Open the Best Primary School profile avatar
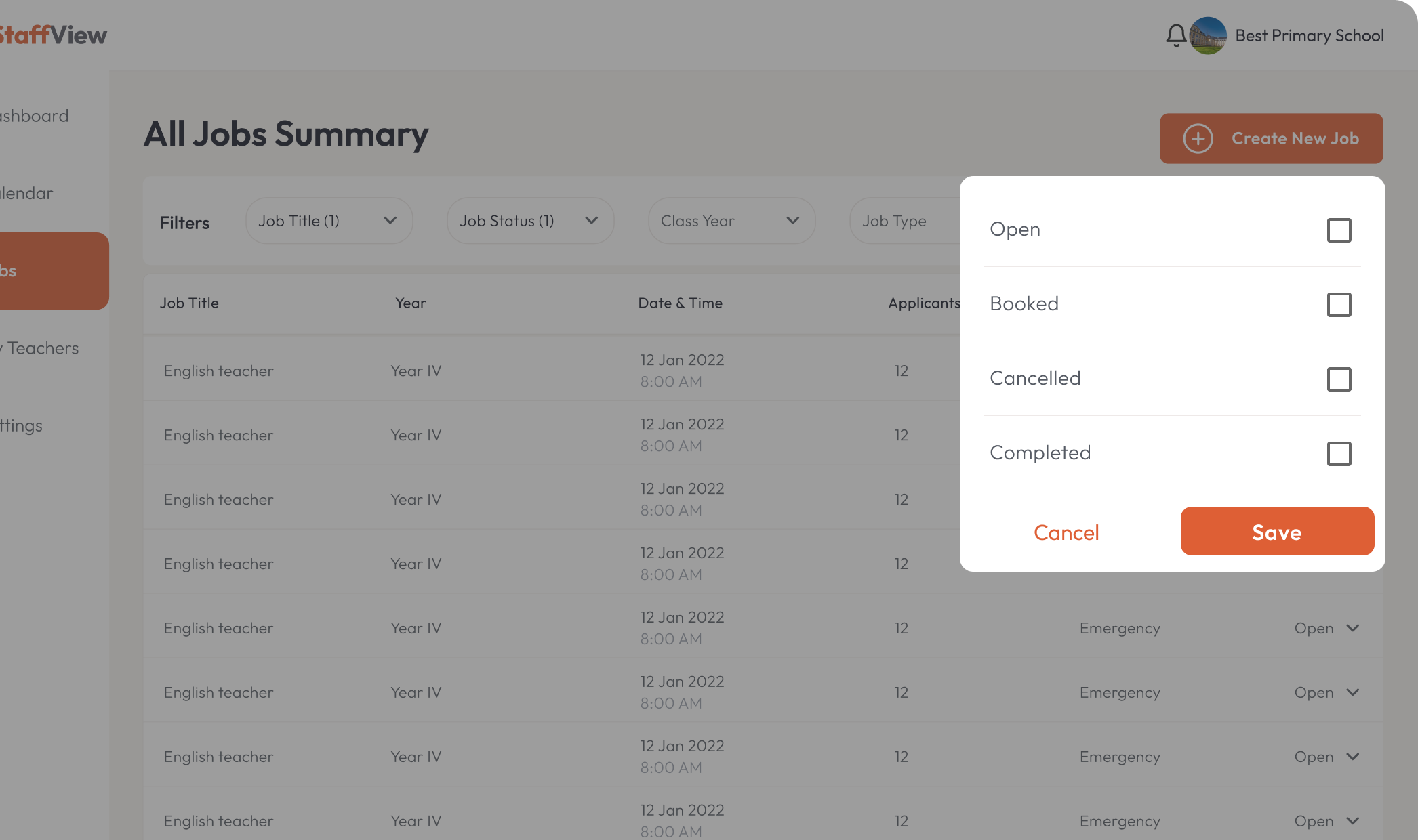This screenshot has height=840, width=1418. (1208, 35)
